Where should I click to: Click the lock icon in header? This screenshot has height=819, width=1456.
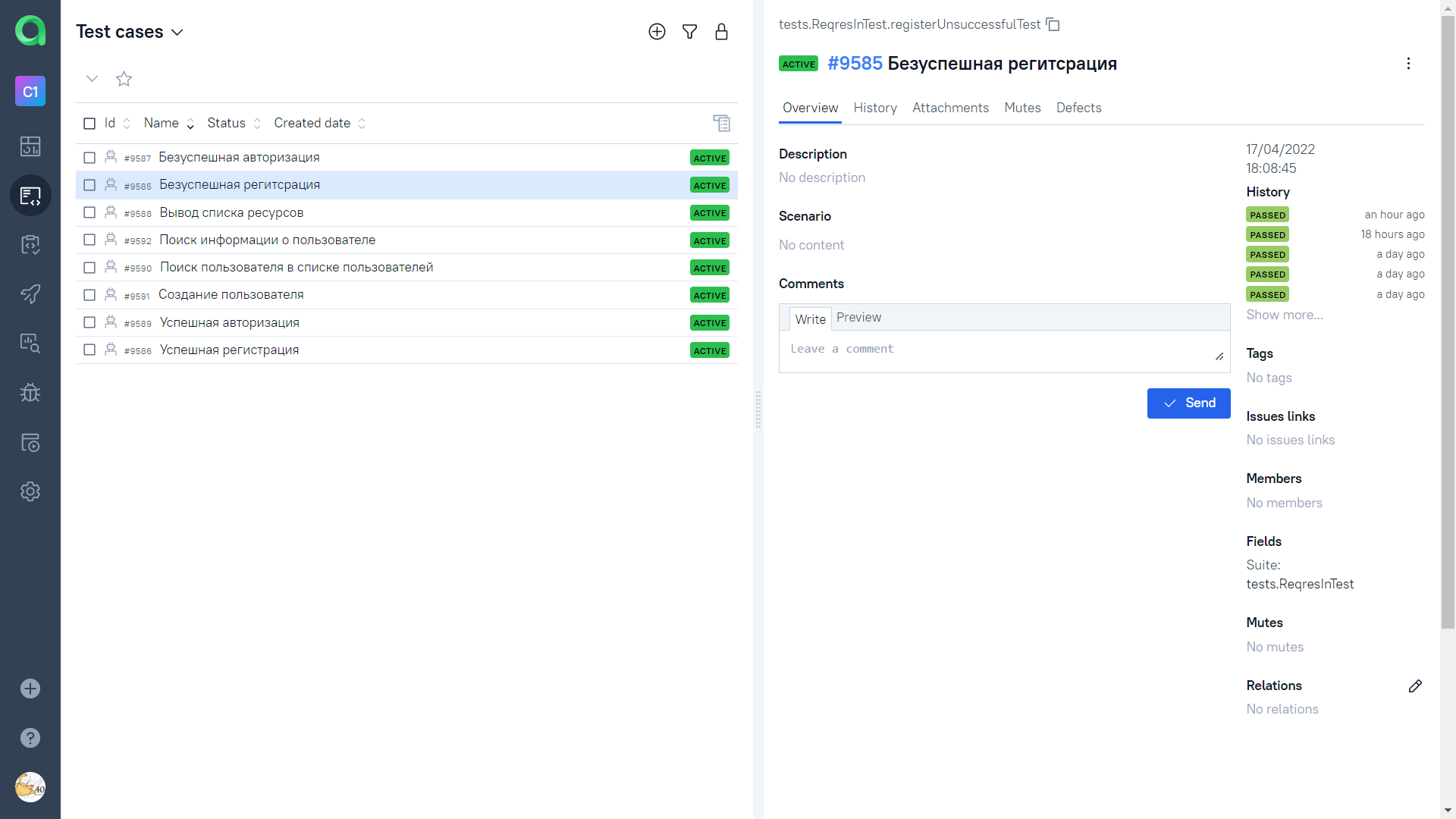pos(721,32)
